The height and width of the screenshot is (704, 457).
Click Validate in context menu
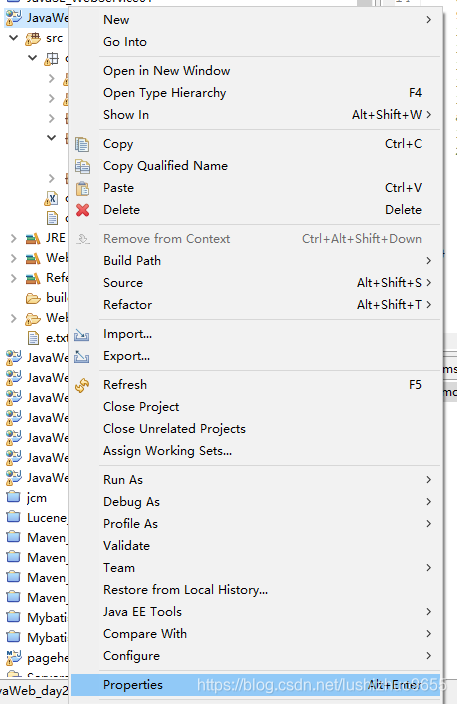(256, 546)
